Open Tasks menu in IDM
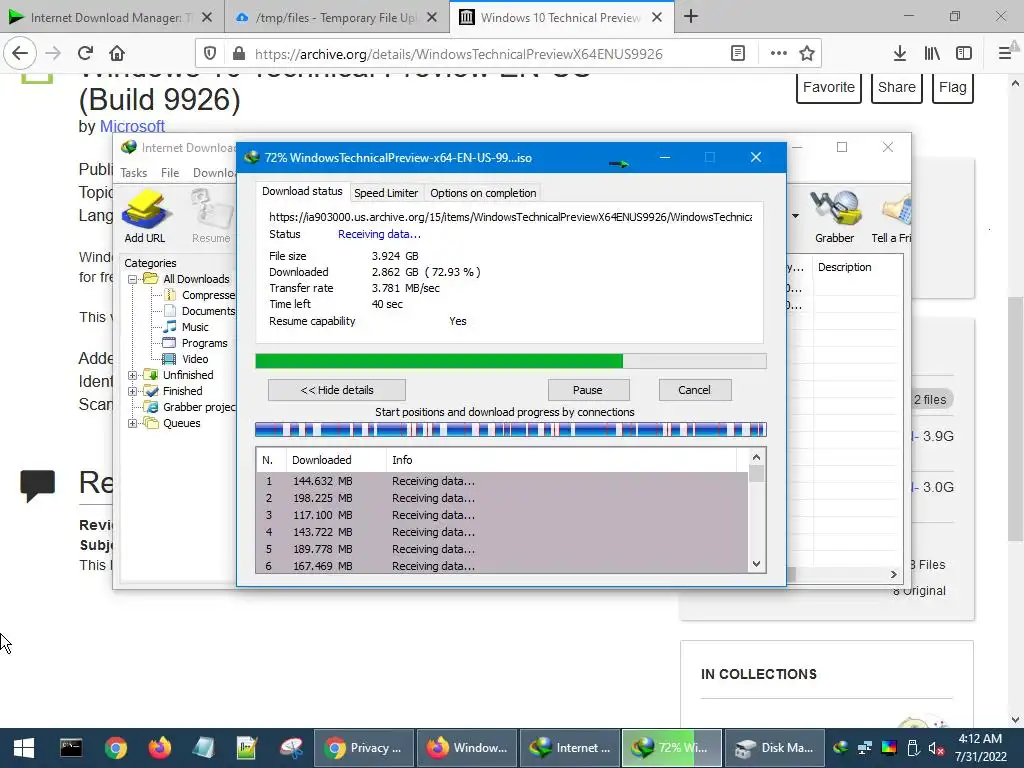This screenshot has width=1024, height=768. (x=134, y=172)
